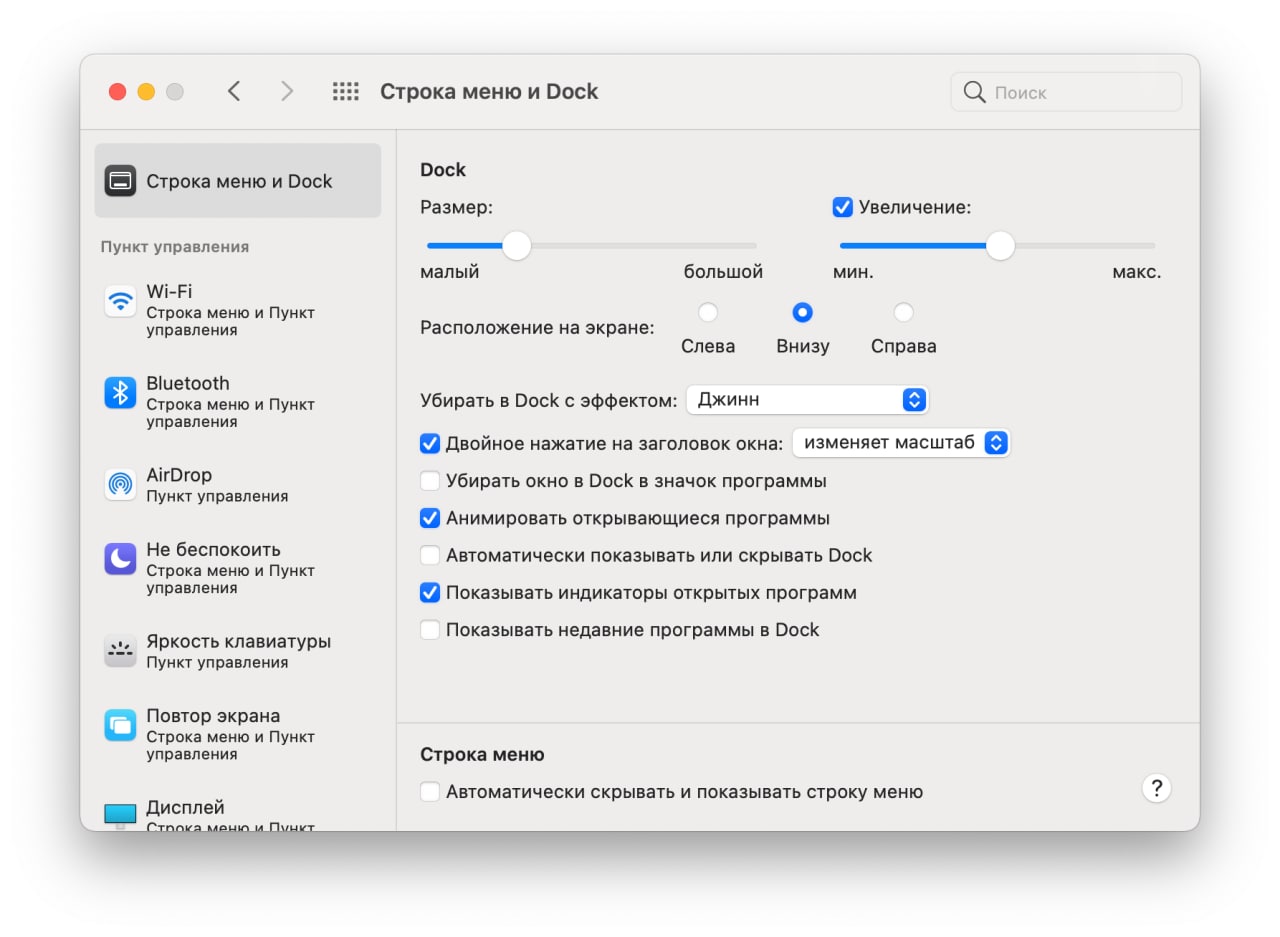
Task: Enable Показывать недавние программы в Dock
Action: (430, 630)
